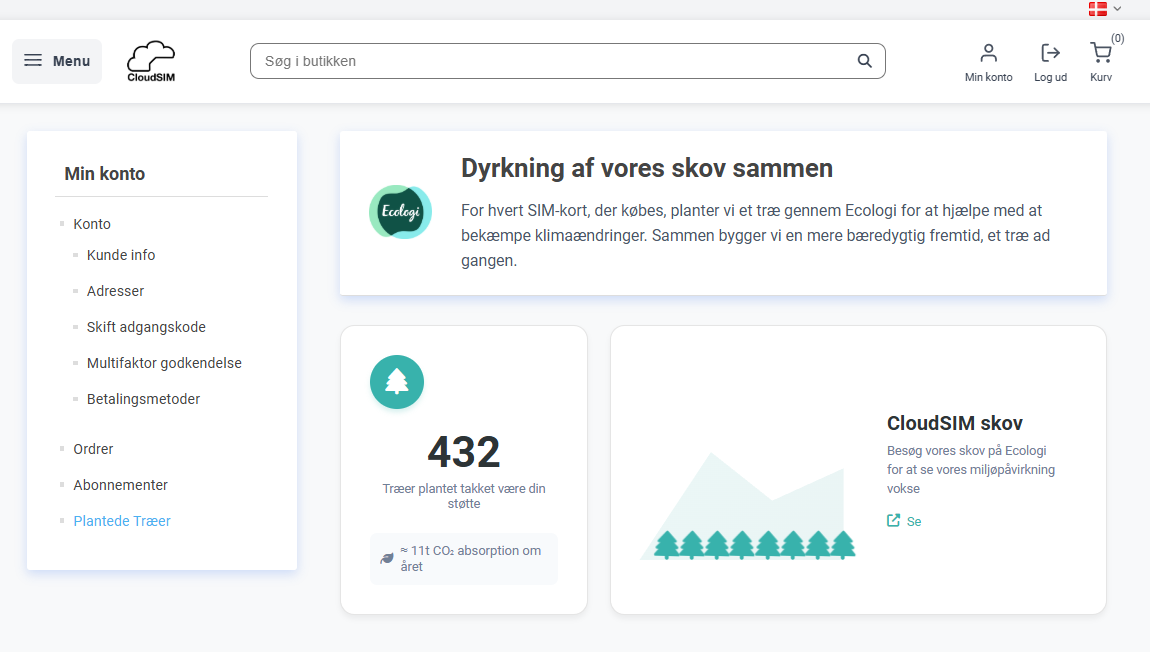Click the magnifying glass search icon
The width and height of the screenshot is (1150, 652).
[x=865, y=61]
